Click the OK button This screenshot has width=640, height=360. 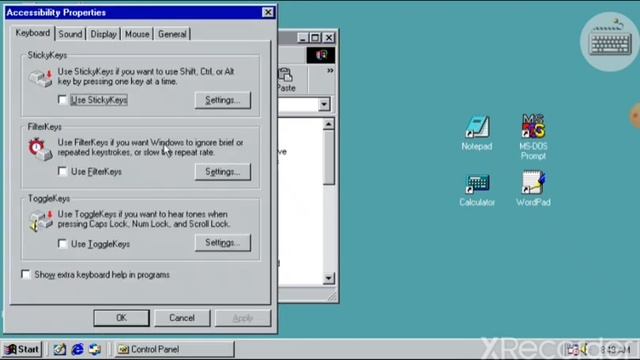[121, 318]
